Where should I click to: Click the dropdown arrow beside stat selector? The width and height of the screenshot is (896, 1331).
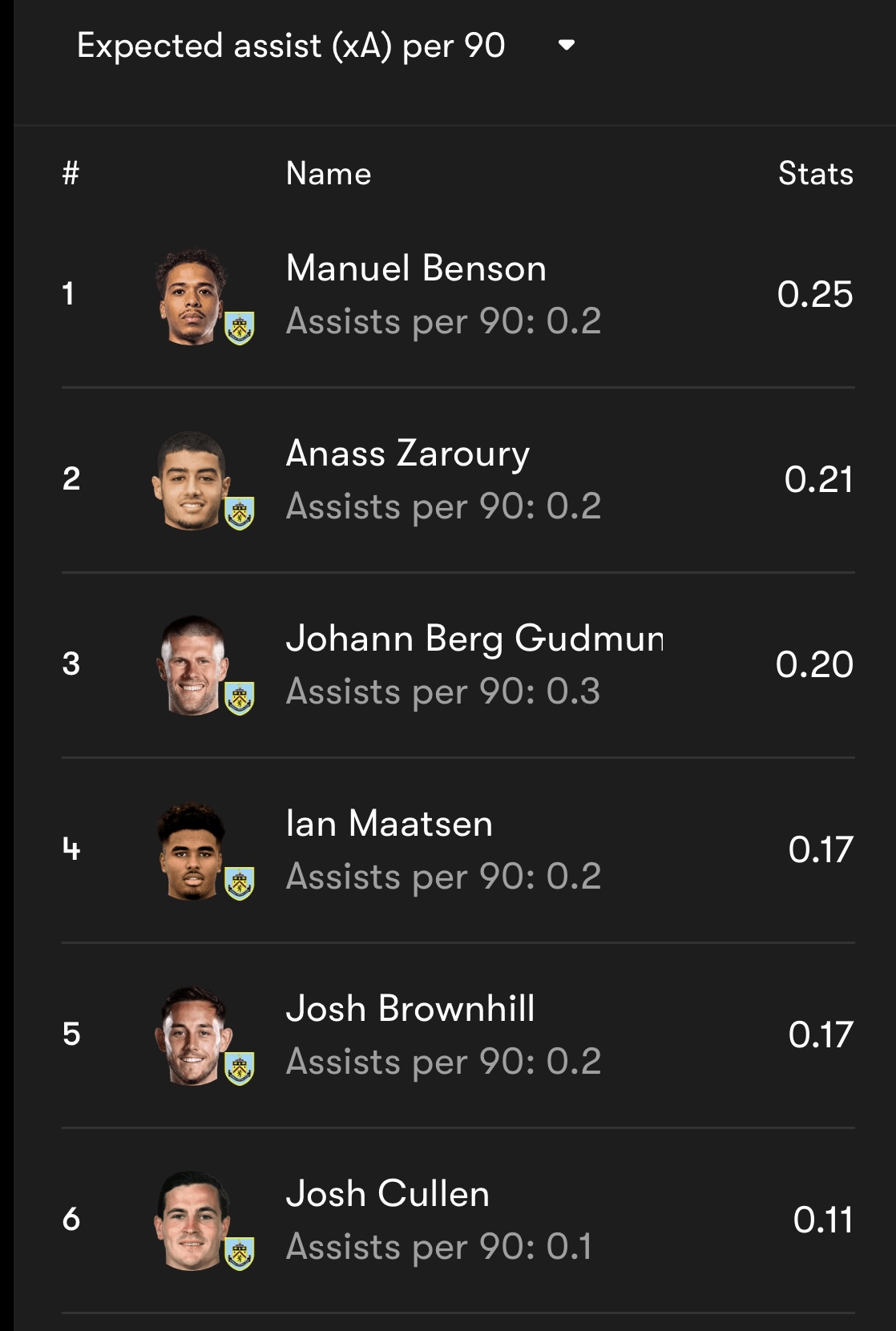pos(567,45)
